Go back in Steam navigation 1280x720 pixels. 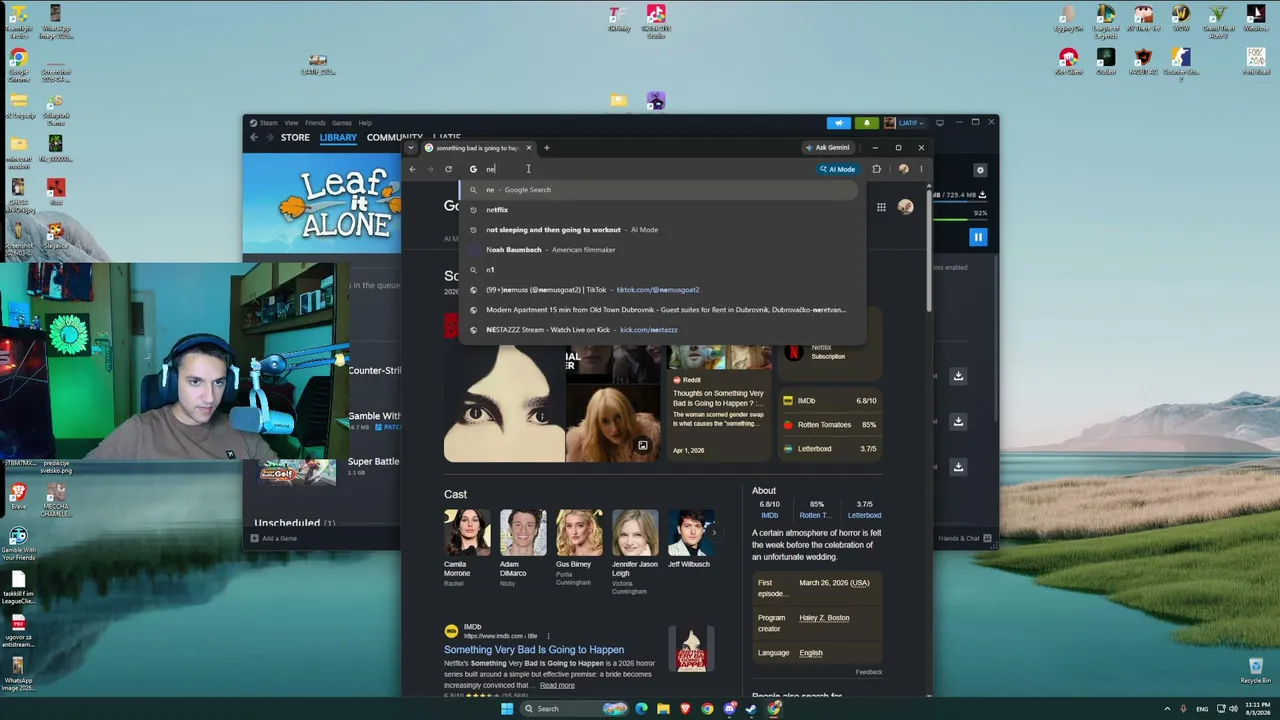(x=254, y=137)
